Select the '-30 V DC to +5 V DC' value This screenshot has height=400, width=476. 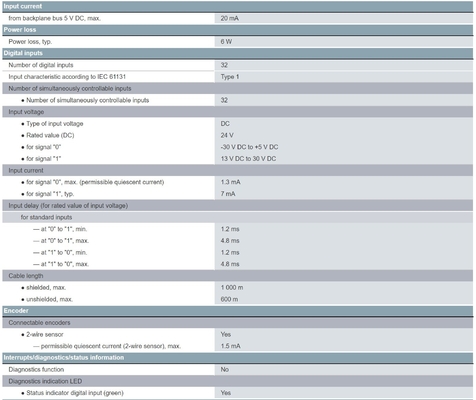(249, 147)
